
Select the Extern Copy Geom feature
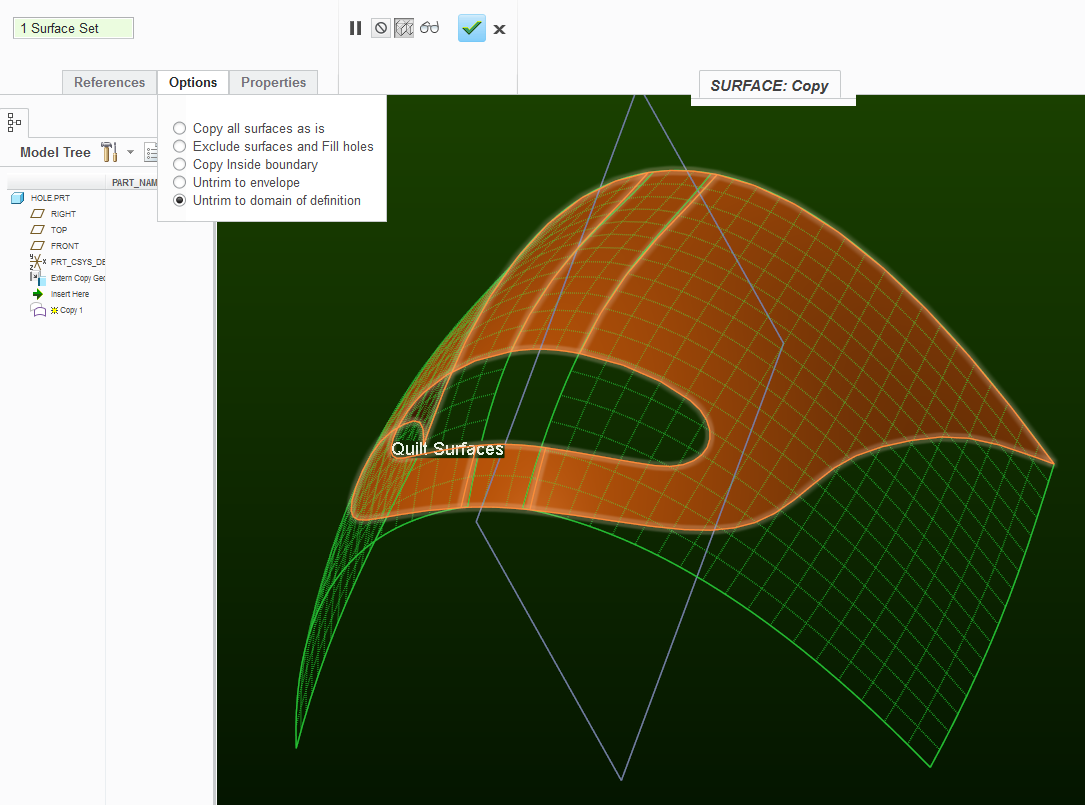(68, 278)
